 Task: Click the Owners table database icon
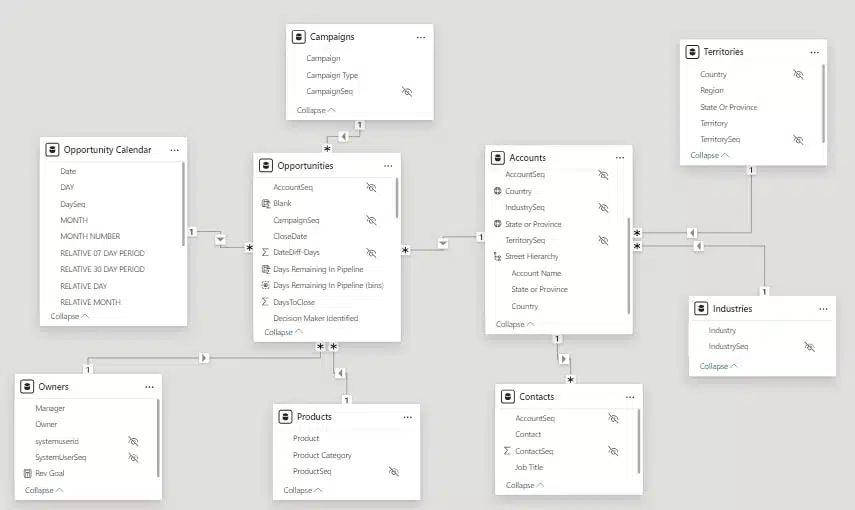click(27, 386)
